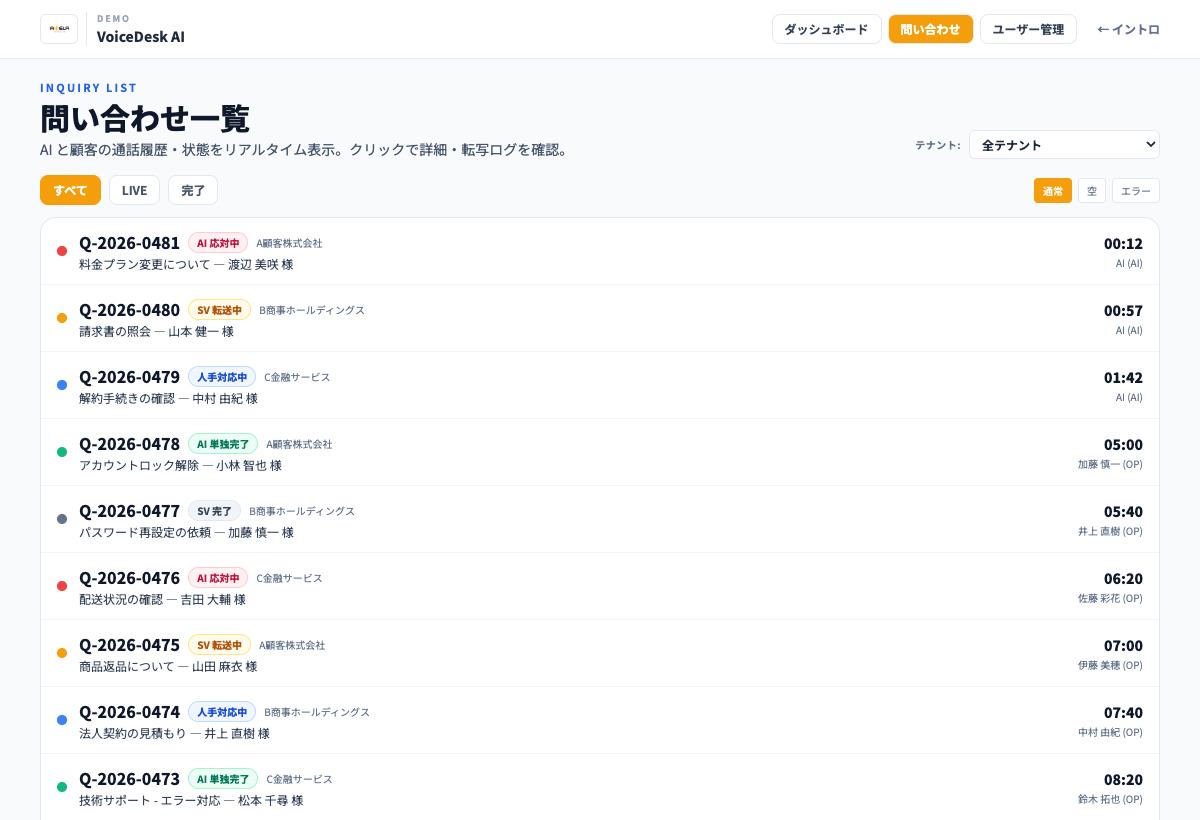Open inquiry Q-2026-0481

point(600,252)
